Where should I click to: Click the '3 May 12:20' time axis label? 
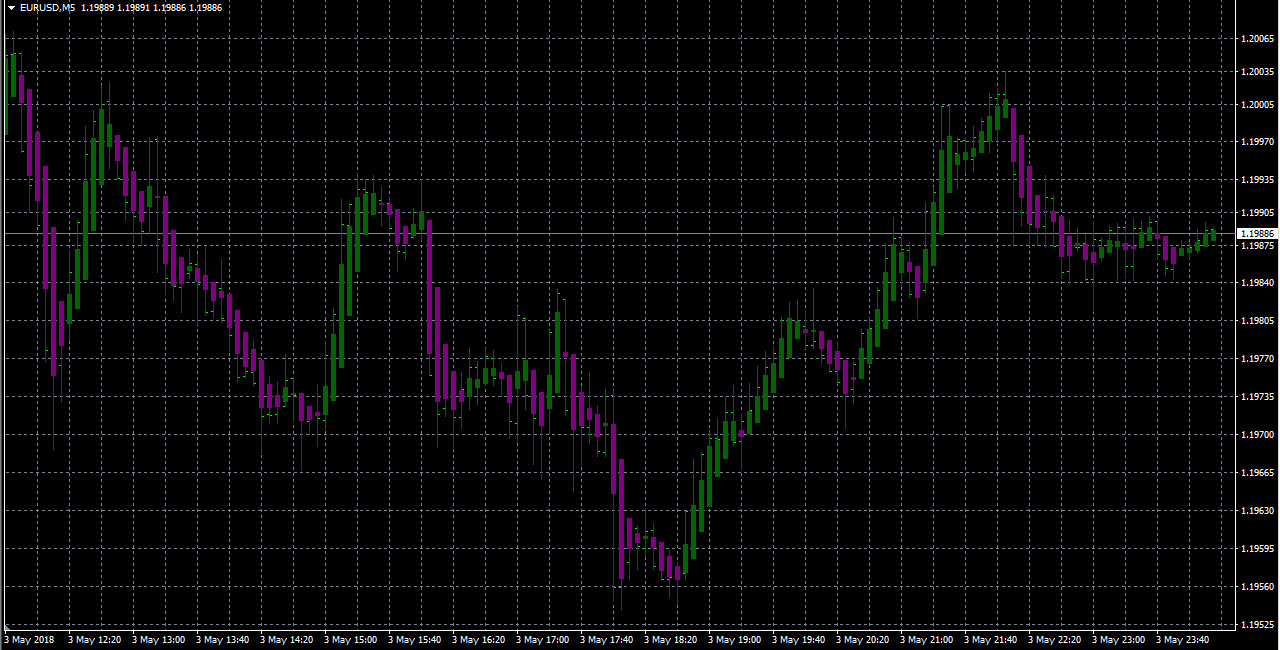(x=94, y=639)
